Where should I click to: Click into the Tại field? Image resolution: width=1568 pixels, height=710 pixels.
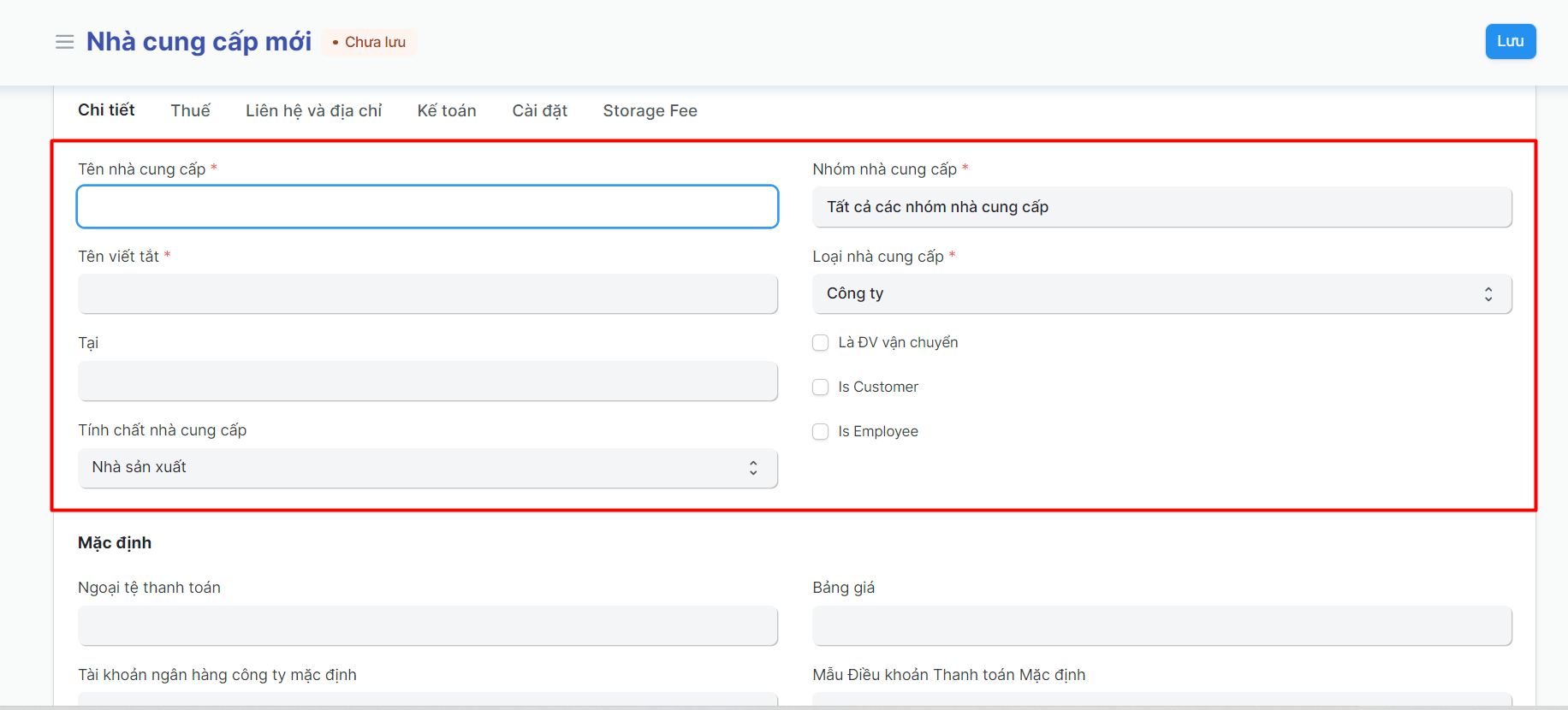[x=427, y=382]
